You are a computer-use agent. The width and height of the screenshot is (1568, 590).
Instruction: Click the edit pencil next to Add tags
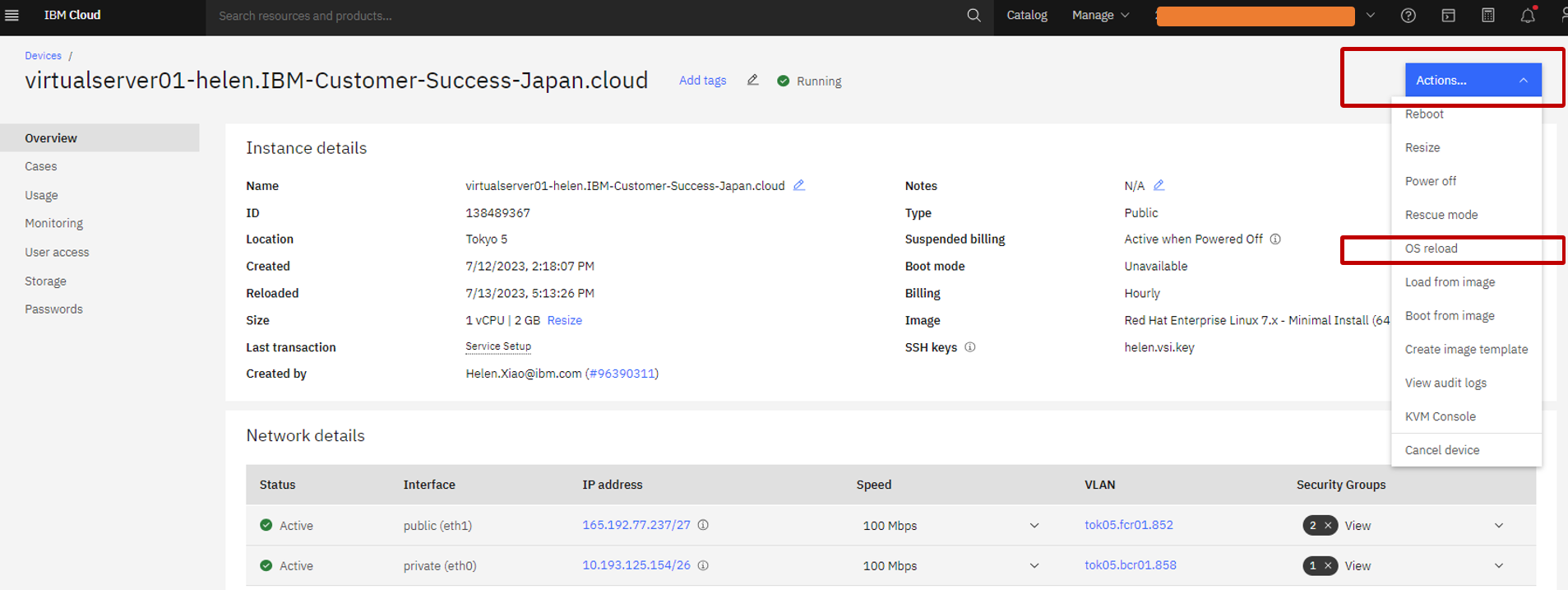click(752, 80)
